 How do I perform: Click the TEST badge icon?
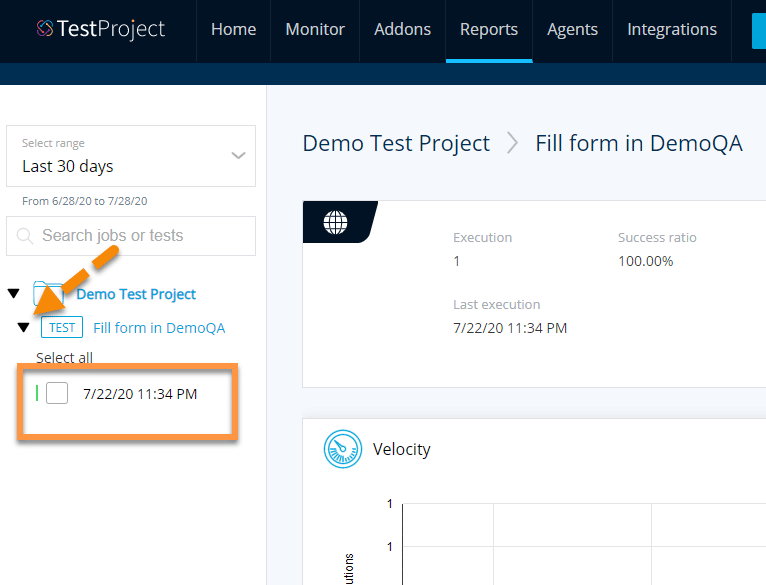[x=62, y=327]
